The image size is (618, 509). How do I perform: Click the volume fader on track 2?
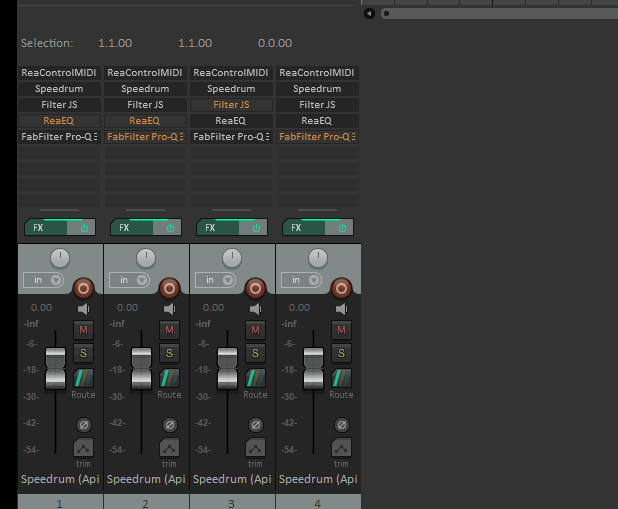pos(141,369)
